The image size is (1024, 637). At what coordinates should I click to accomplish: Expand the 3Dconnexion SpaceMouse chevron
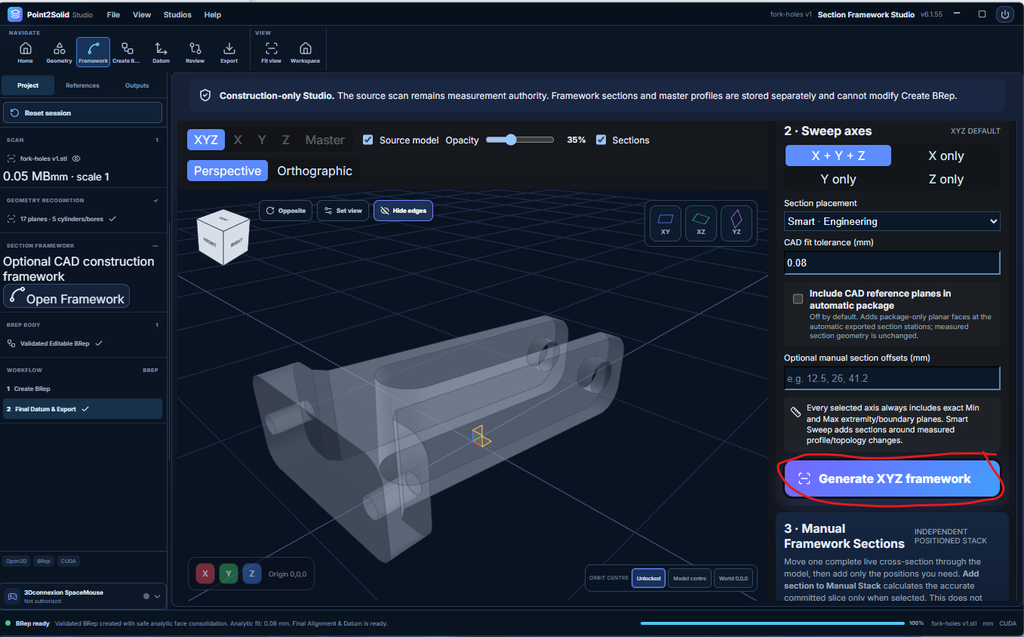[157, 596]
